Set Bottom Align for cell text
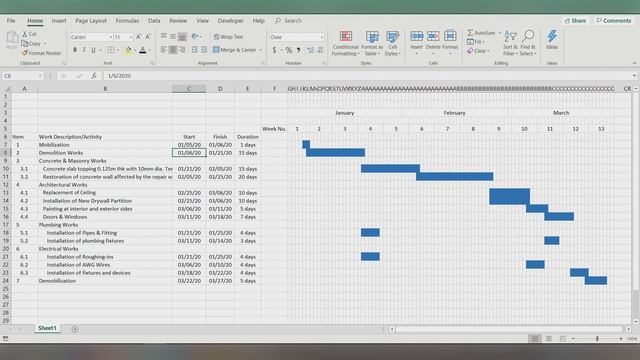This screenshot has height=360, width=640. click(x=182, y=37)
